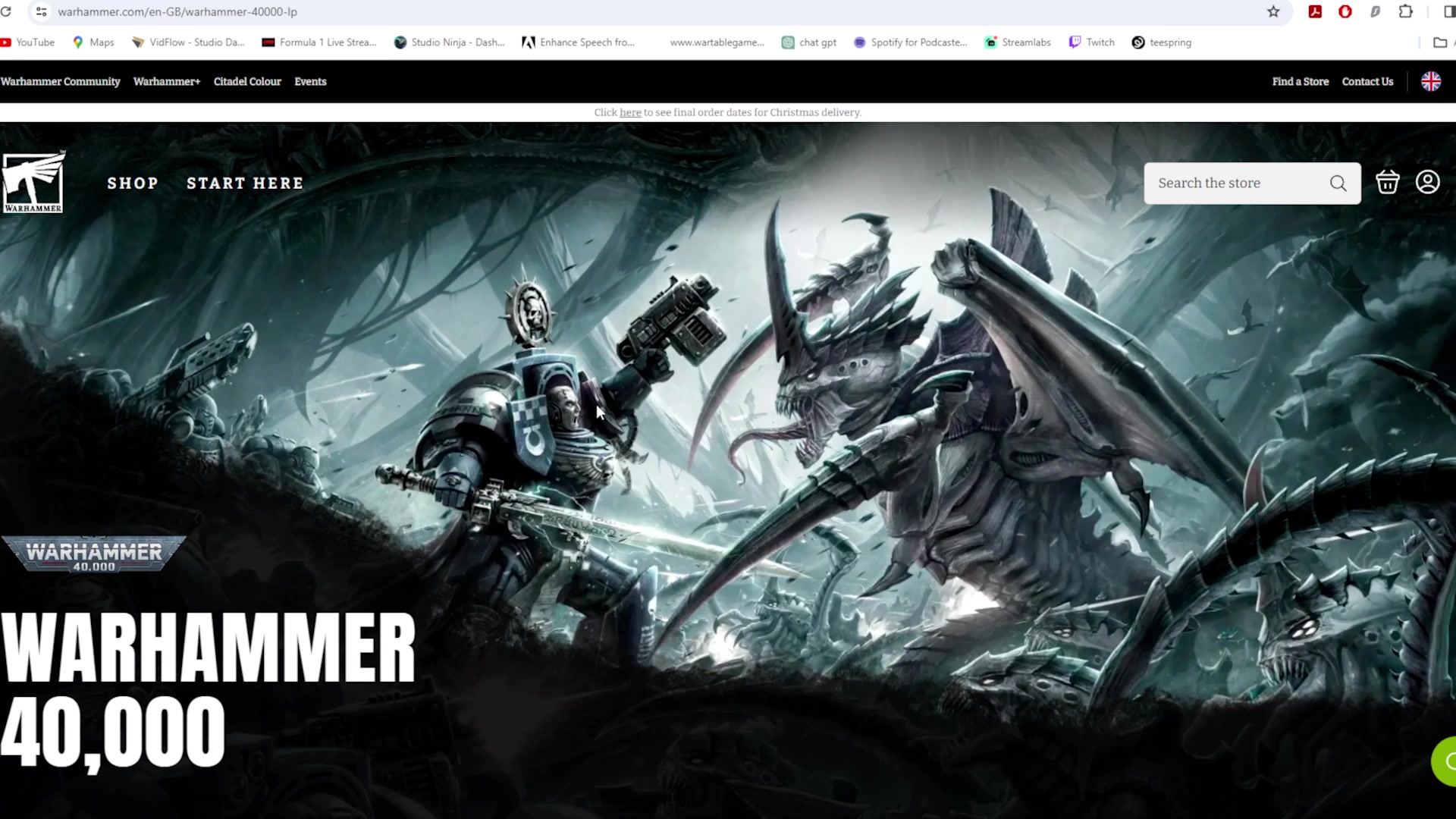
Task: Open the Studio Ninja - Dash... bookmark
Action: 450,42
